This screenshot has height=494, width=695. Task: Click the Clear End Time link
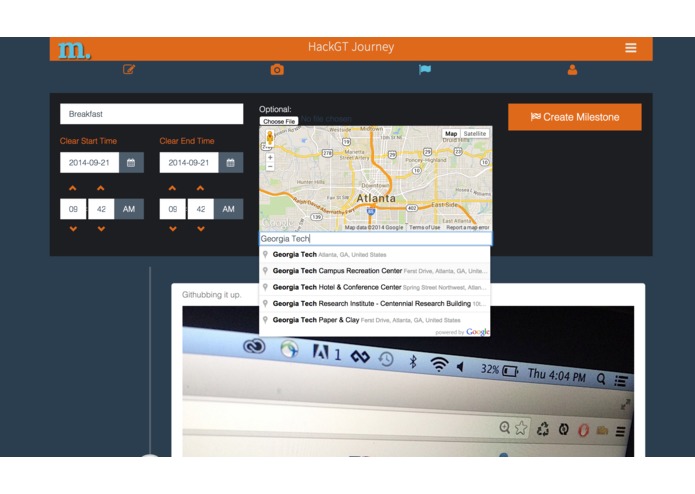point(187,141)
